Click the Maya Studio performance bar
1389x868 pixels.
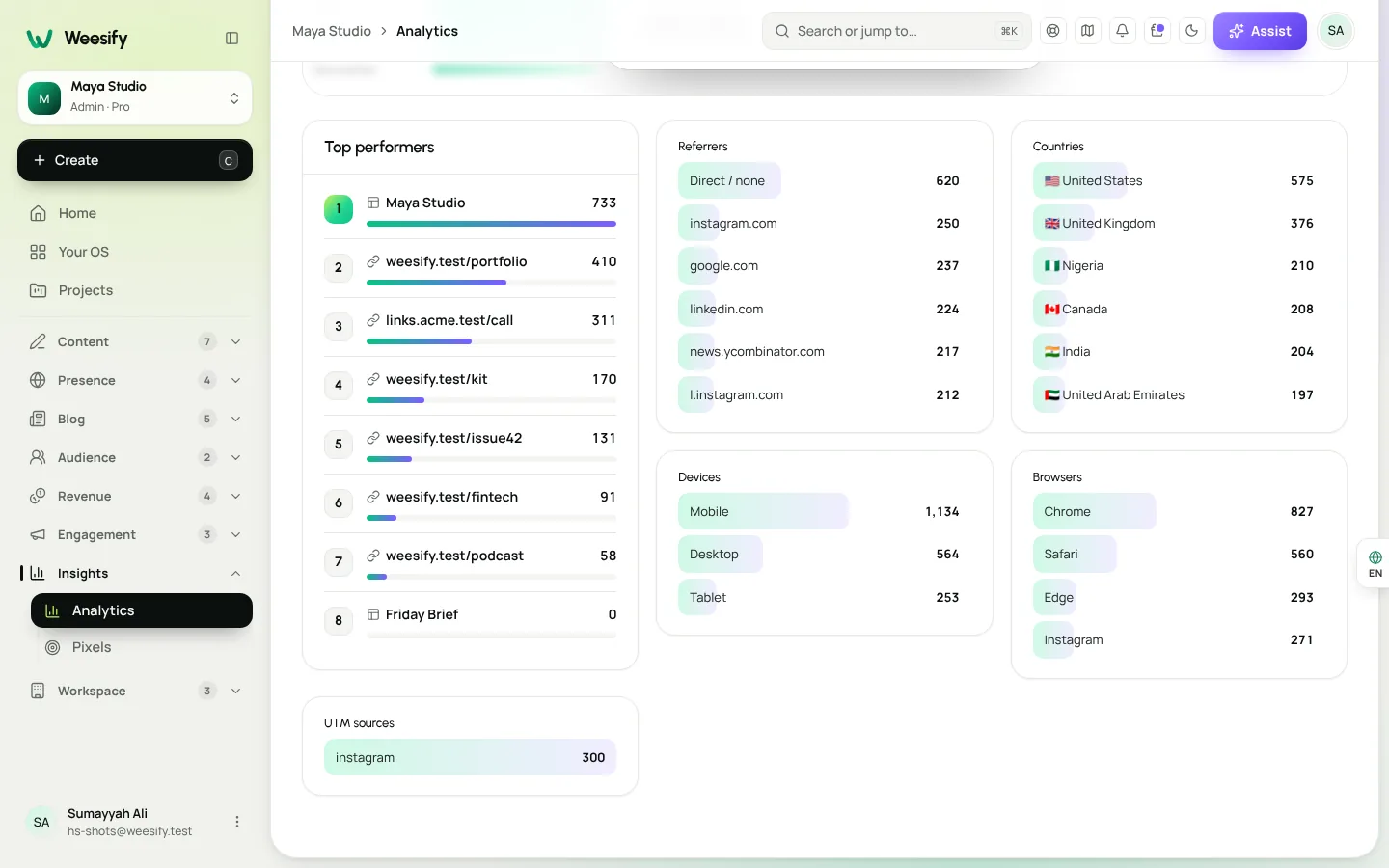click(491, 224)
